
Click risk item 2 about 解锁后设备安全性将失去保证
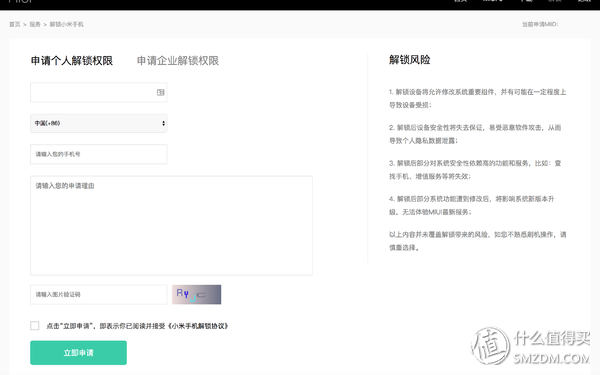(475, 134)
